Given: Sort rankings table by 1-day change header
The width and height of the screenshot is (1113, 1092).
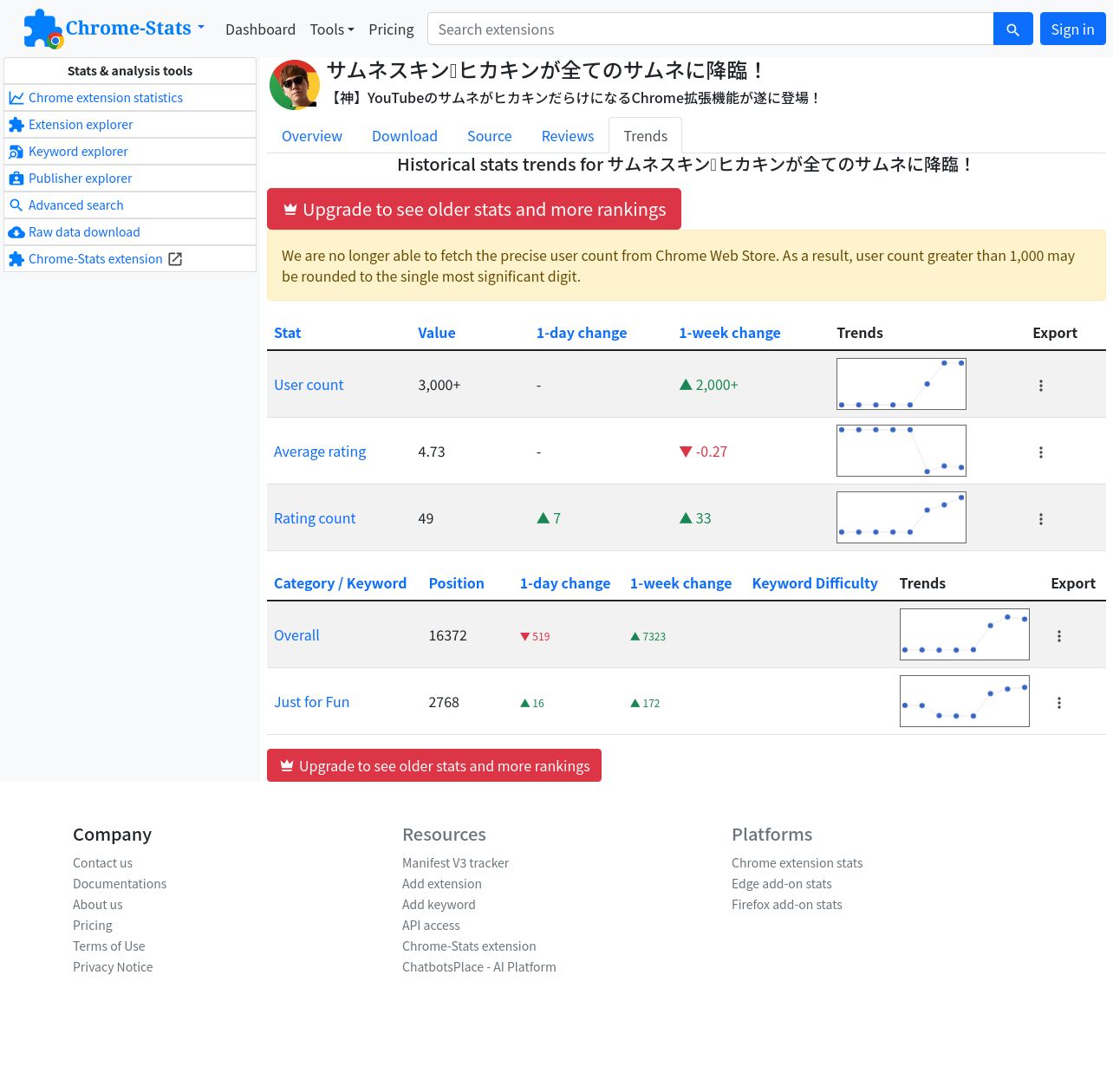Looking at the screenshot, I should click(565, 583).
